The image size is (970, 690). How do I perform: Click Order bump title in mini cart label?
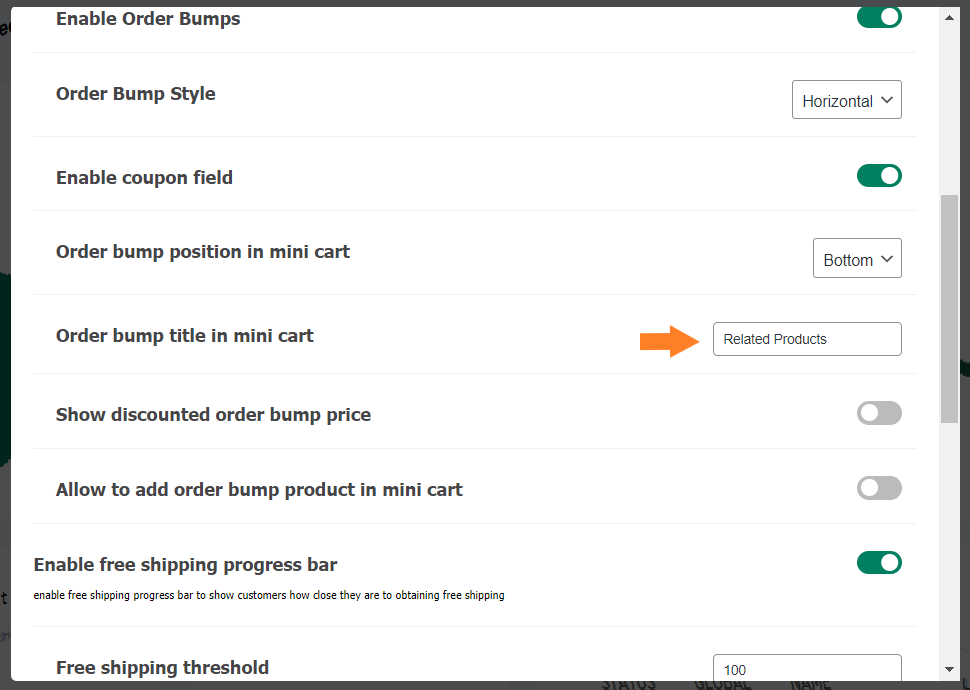(x=184, y=335)
